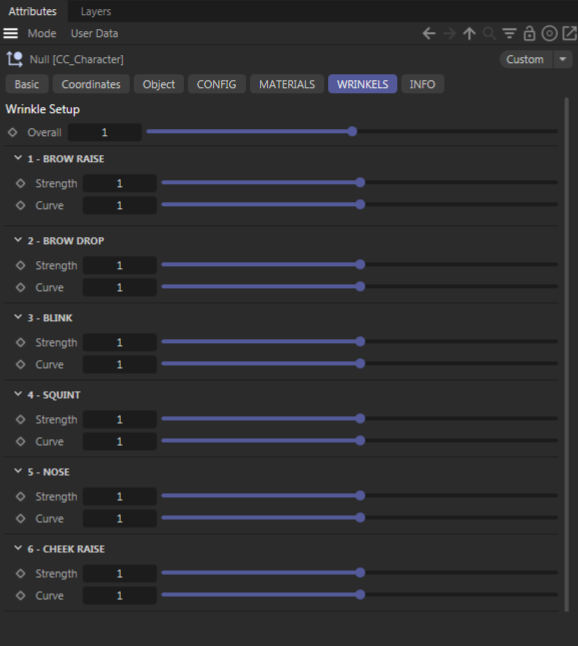This screenshot has height=646, width=578.
Task: Toggle keyframe diamond for Overall
Action: pyautogui.click(x=13, y=132)
